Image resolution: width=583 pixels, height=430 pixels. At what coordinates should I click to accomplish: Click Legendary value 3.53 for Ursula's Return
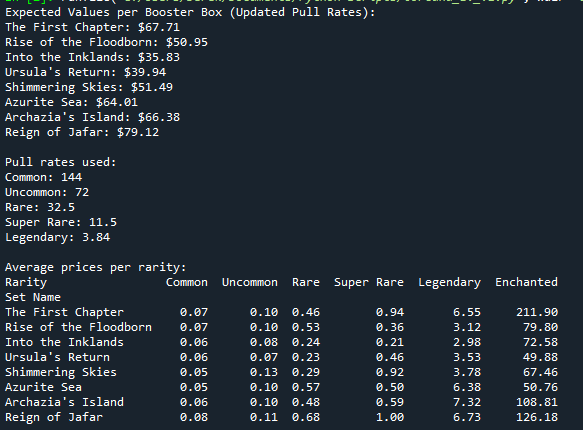tap(467, 357)
